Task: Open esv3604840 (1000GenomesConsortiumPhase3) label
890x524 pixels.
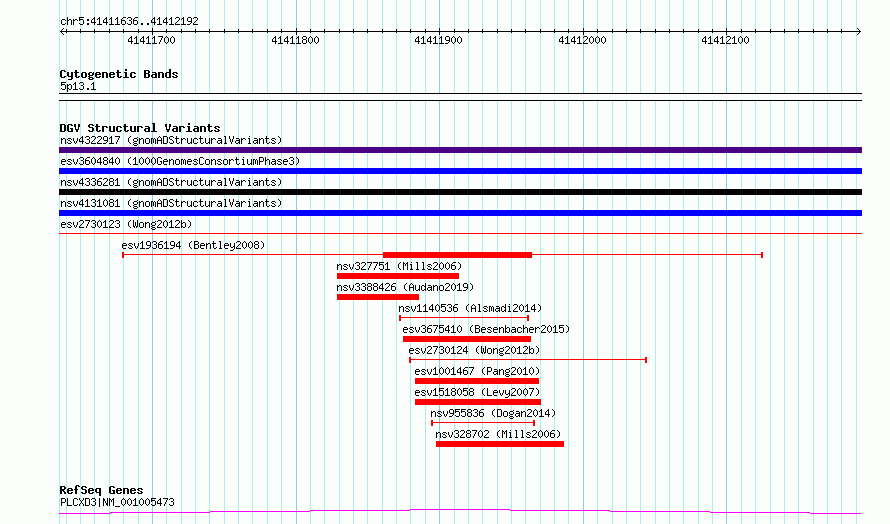Action: click(180, 161)
